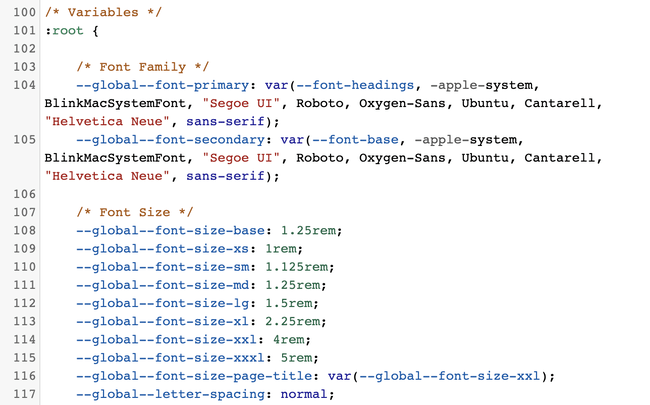Click line number 105 in gutter
The height and width of the screenshot is (405, 650).
point(24,140)
